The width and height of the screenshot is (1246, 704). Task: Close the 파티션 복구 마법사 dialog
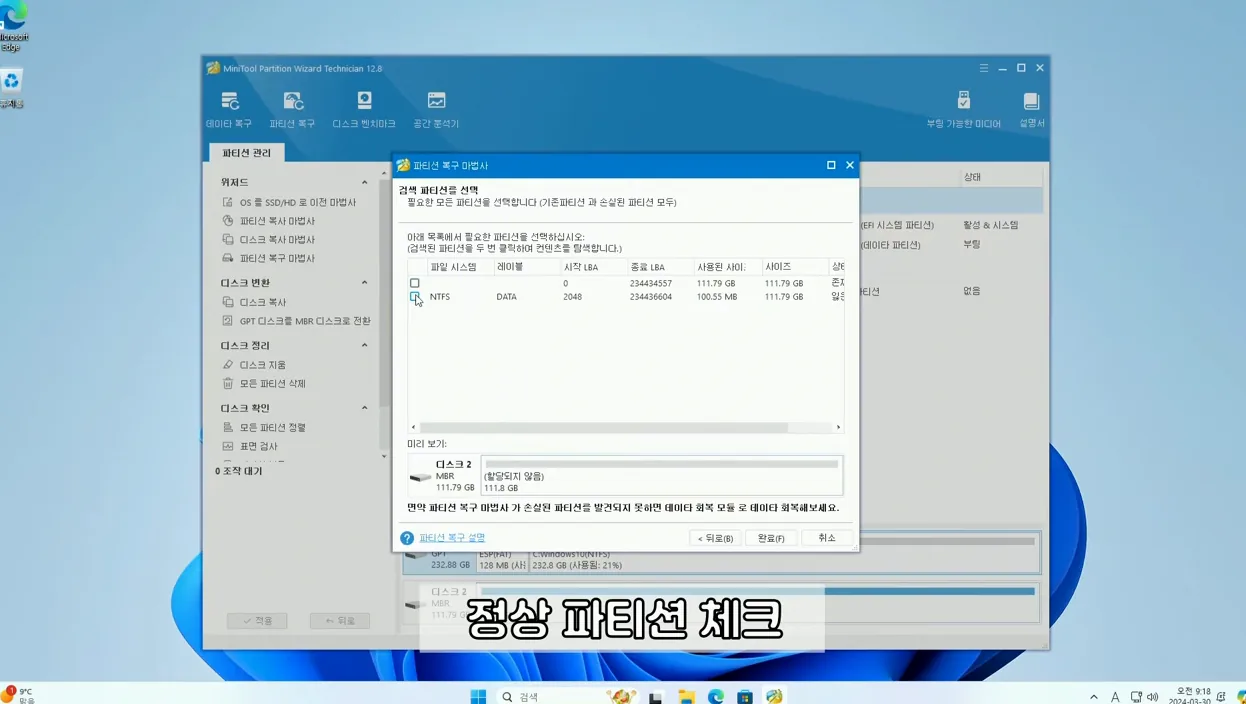[x=850, y=165]
